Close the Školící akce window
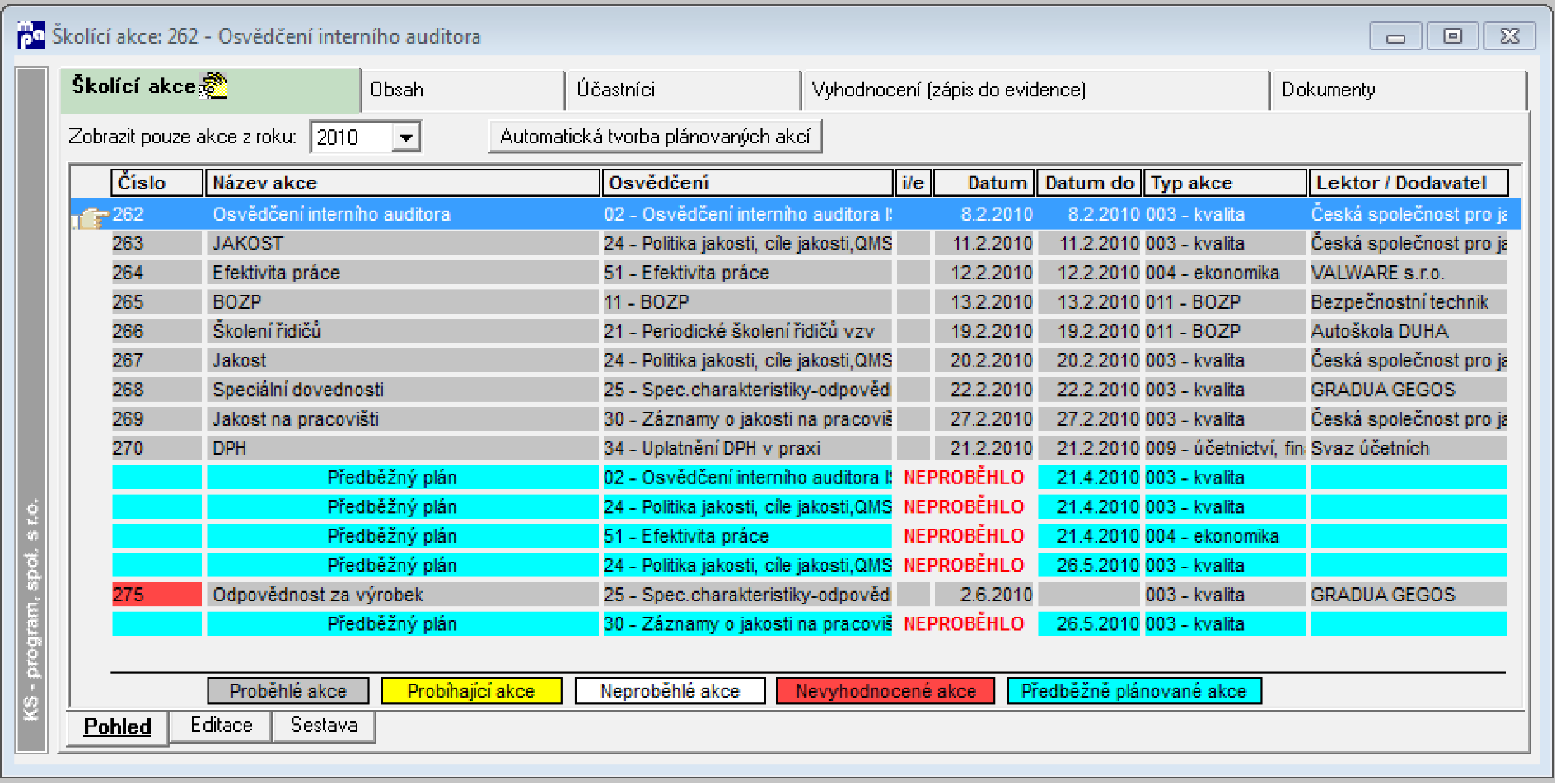 coord(1509,36)
